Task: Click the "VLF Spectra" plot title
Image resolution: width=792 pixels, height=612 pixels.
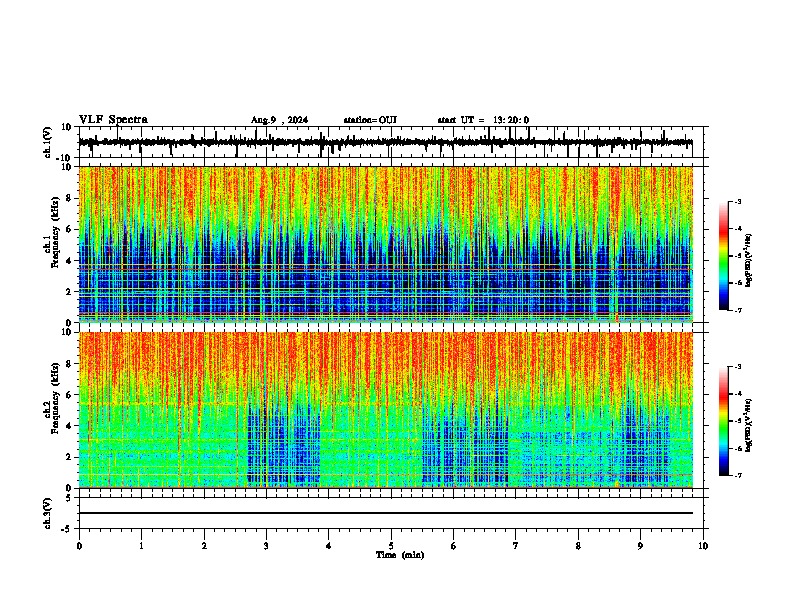Action: click(x=113, y=120)
